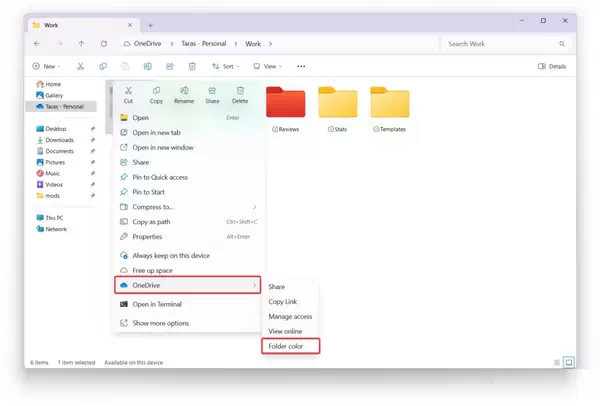Open Downloads in quick access
This screenshot has width=600, height=406.
(55, 140)
